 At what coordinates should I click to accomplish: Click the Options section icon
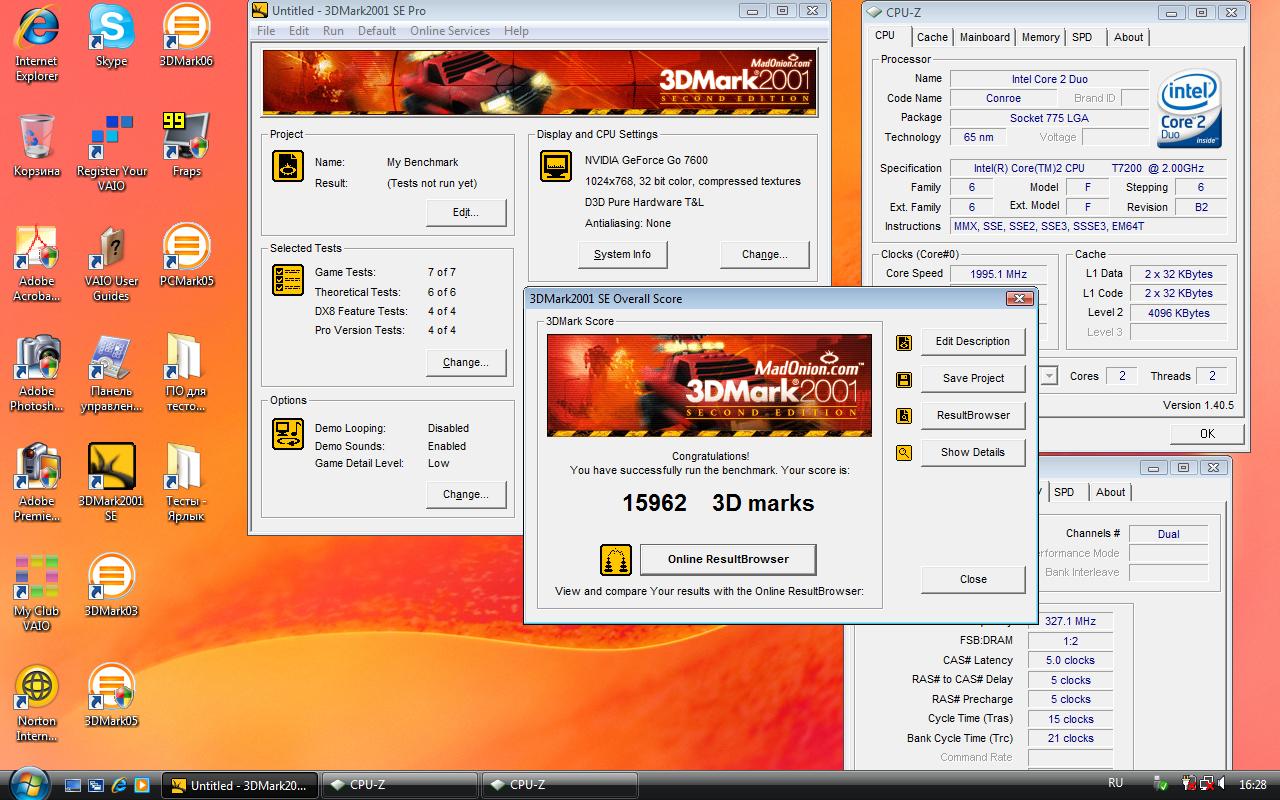pyautogui.click(x=288, y=434)
